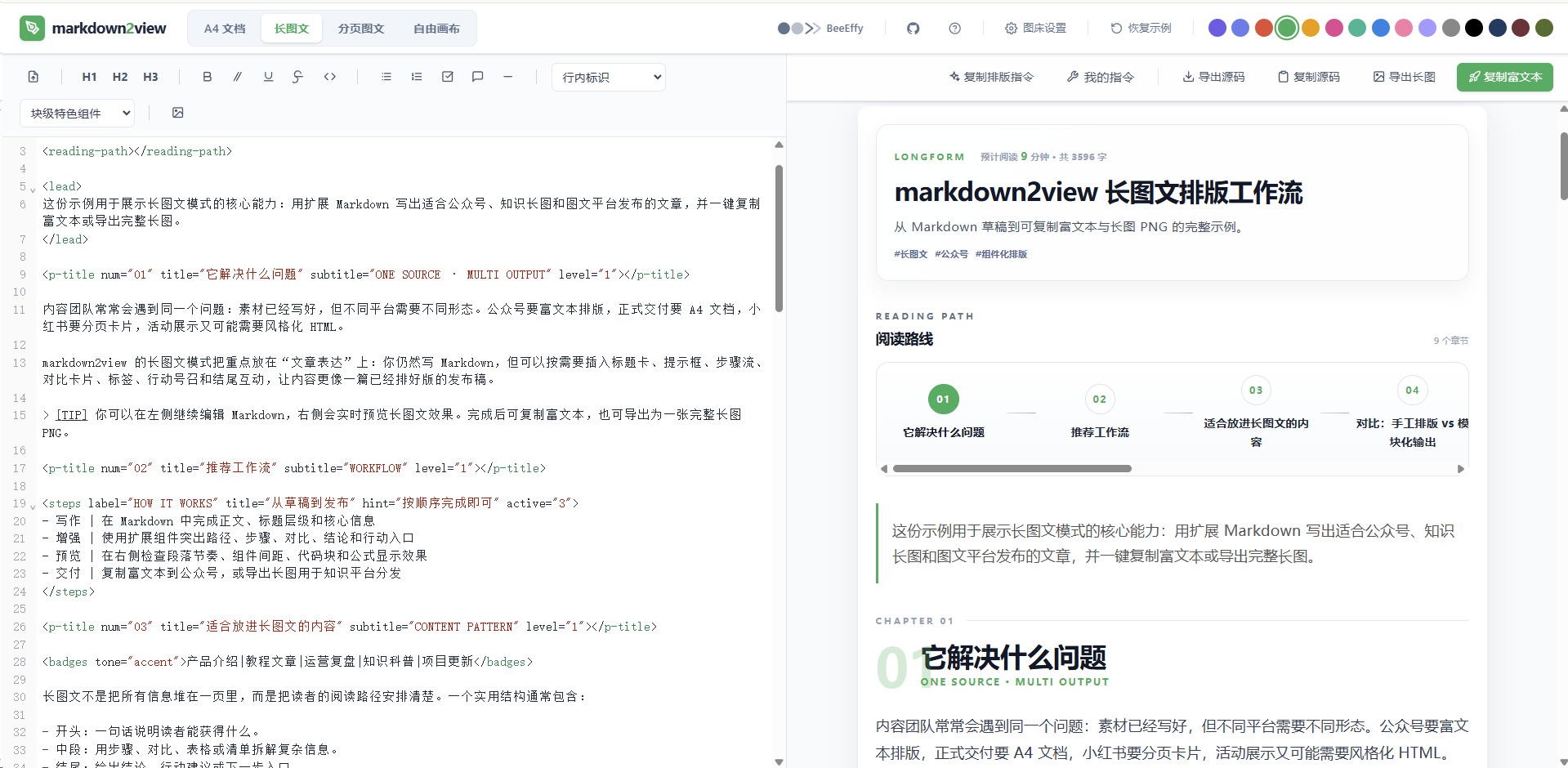Viewport: 1568px width, 768px height.
Task: Apply H2 heading formatting
Action: click(120, 77)
